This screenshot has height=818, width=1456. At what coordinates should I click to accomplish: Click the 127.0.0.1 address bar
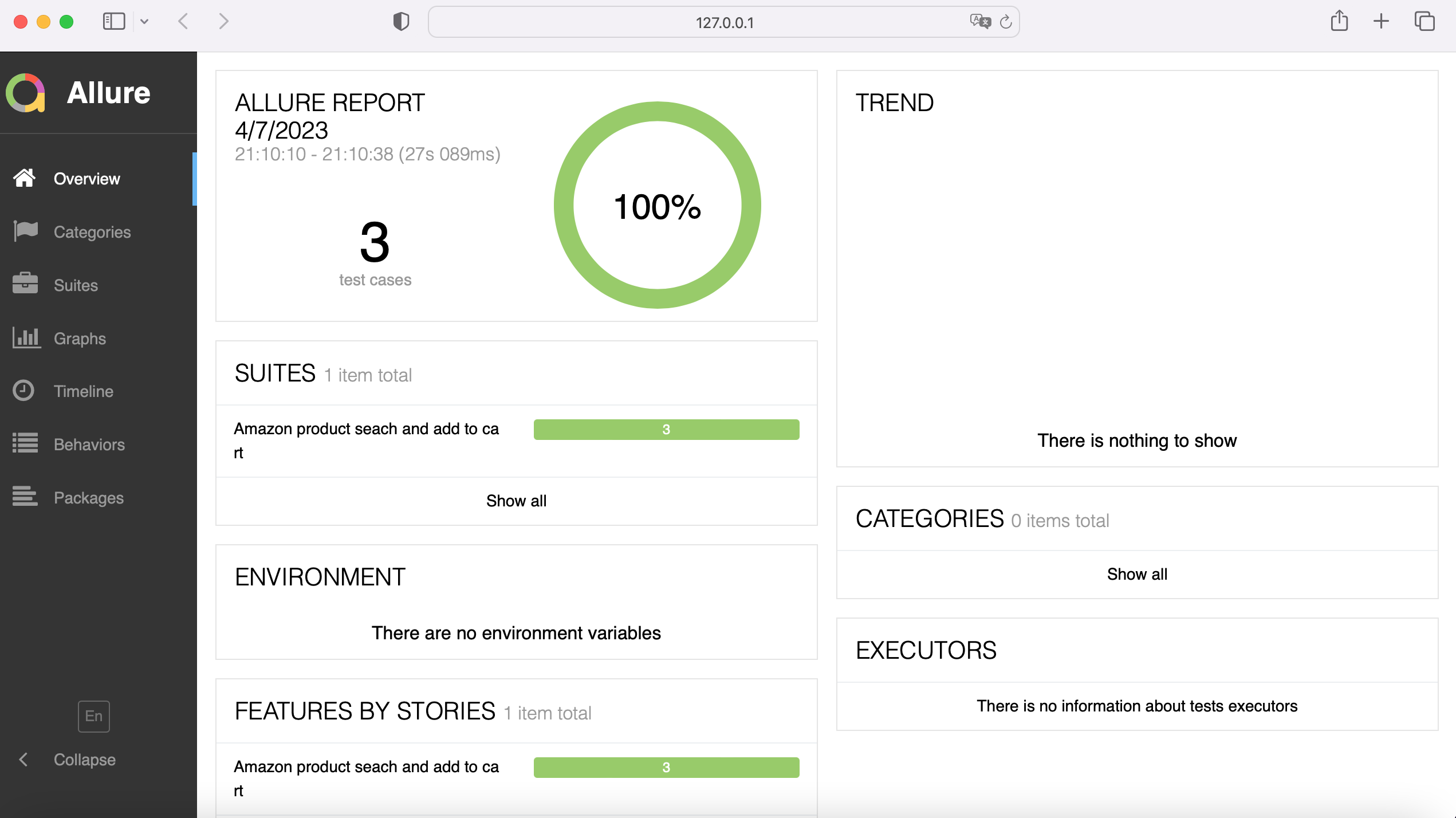[x=724, y=22]
